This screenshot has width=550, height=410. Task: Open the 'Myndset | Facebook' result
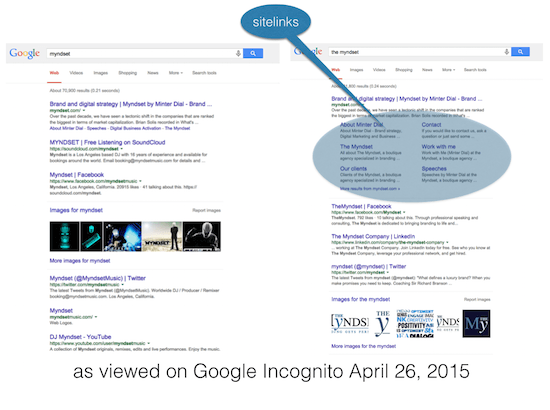click(x=77, y=175)
